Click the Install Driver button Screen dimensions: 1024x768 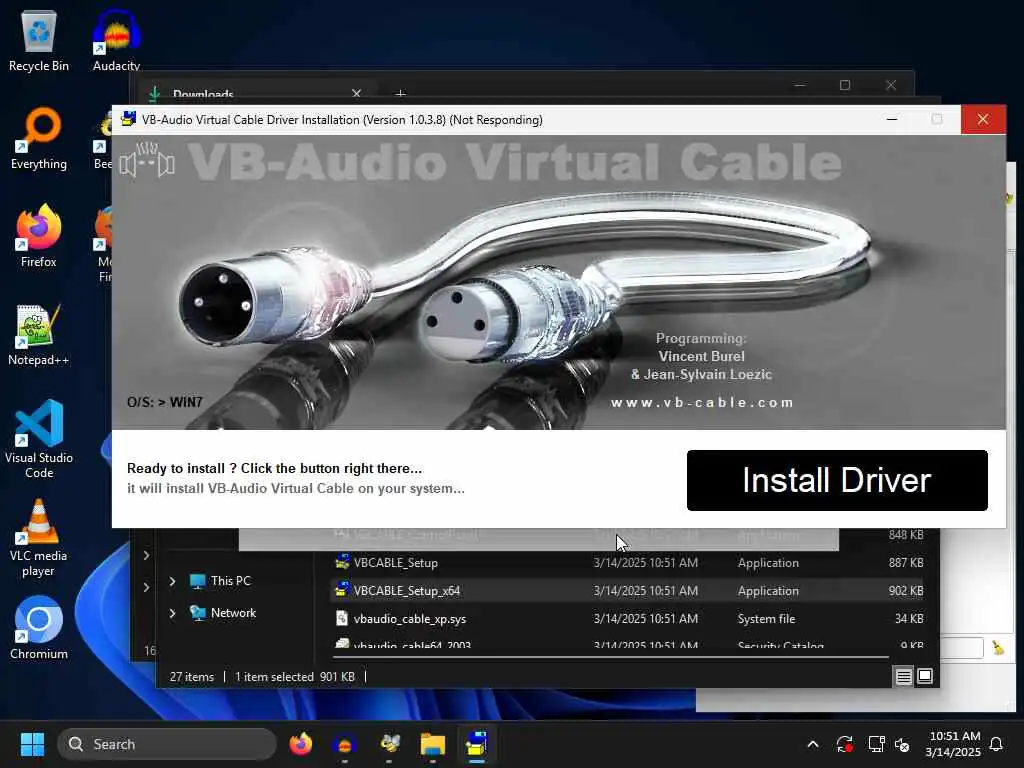pos(837,480)
